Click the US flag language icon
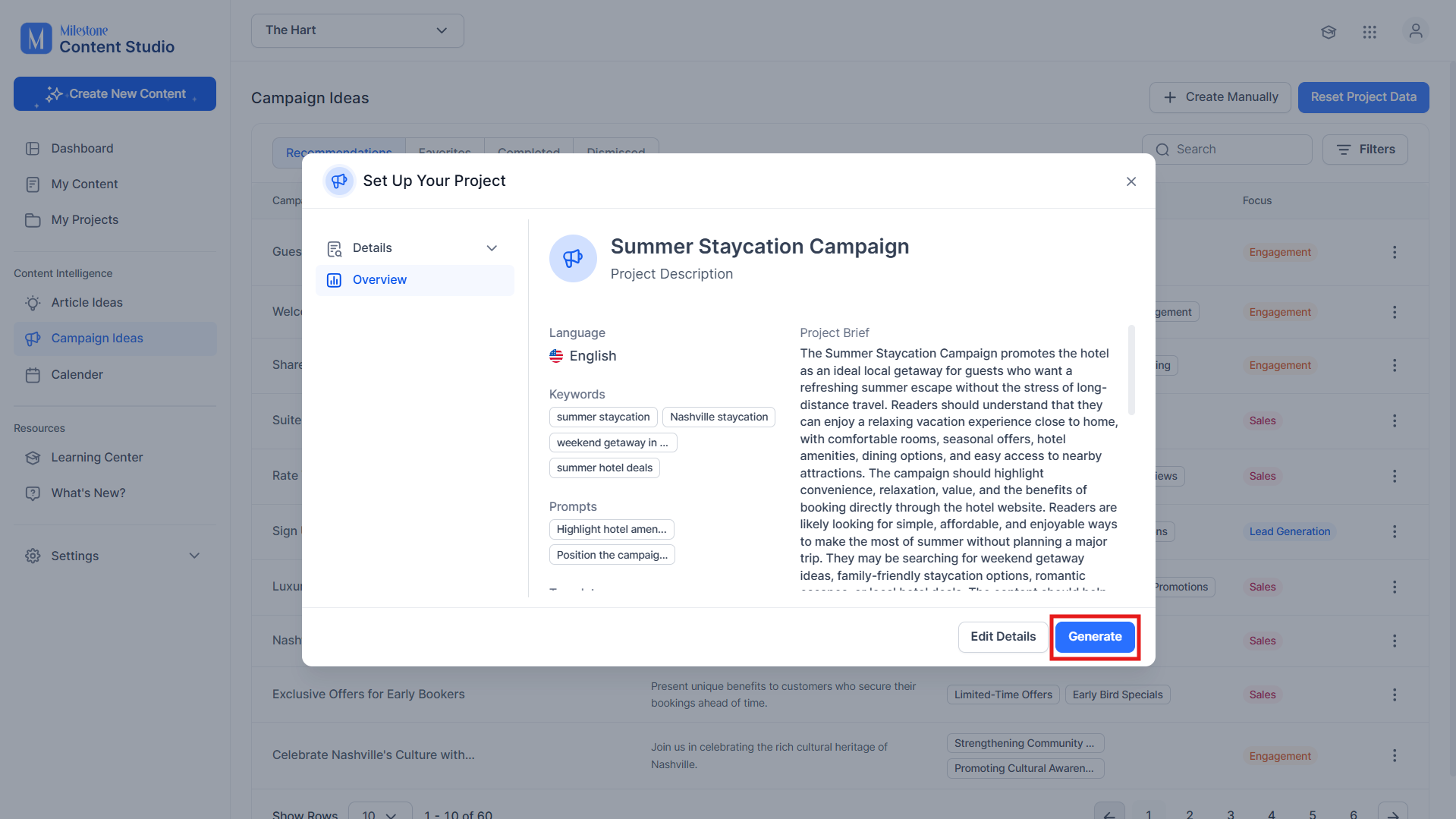The height and width of the screenshot is (819, 1456). coord(556,356)
